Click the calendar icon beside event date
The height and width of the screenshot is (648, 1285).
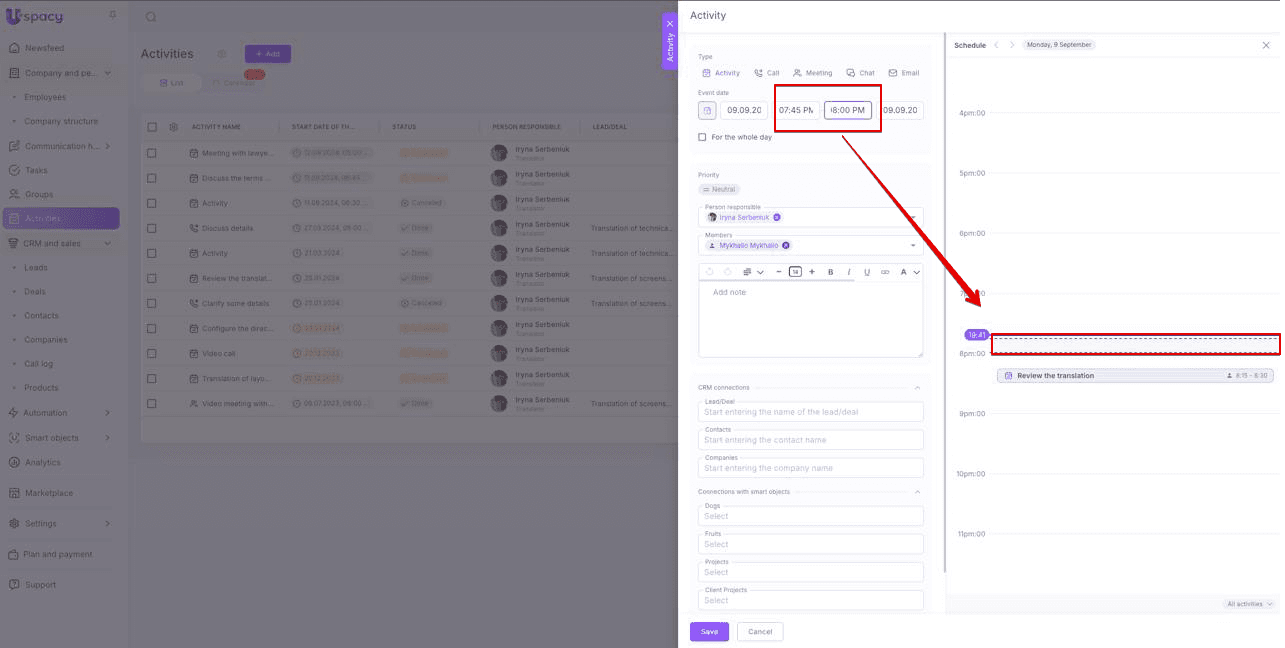pyautogui.click(x=707, y=110)
